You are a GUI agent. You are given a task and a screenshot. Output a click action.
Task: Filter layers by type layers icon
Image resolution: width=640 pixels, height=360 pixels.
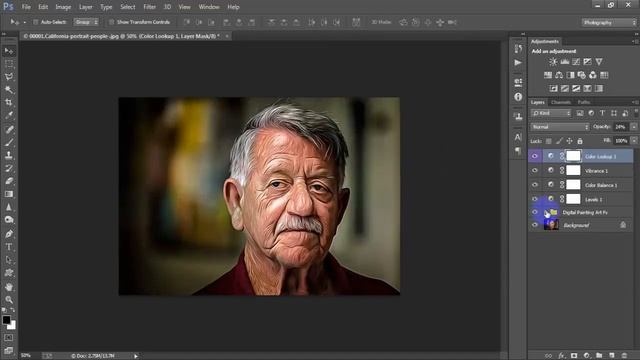click(x=602, y=113)
